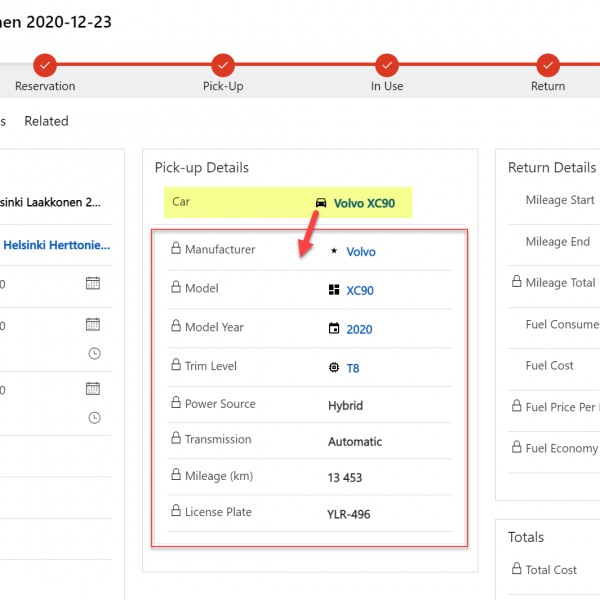Open the lower time picker clock icon
Image resolution: width=600 pixels, height=600 pixels.
pos(95,417)
